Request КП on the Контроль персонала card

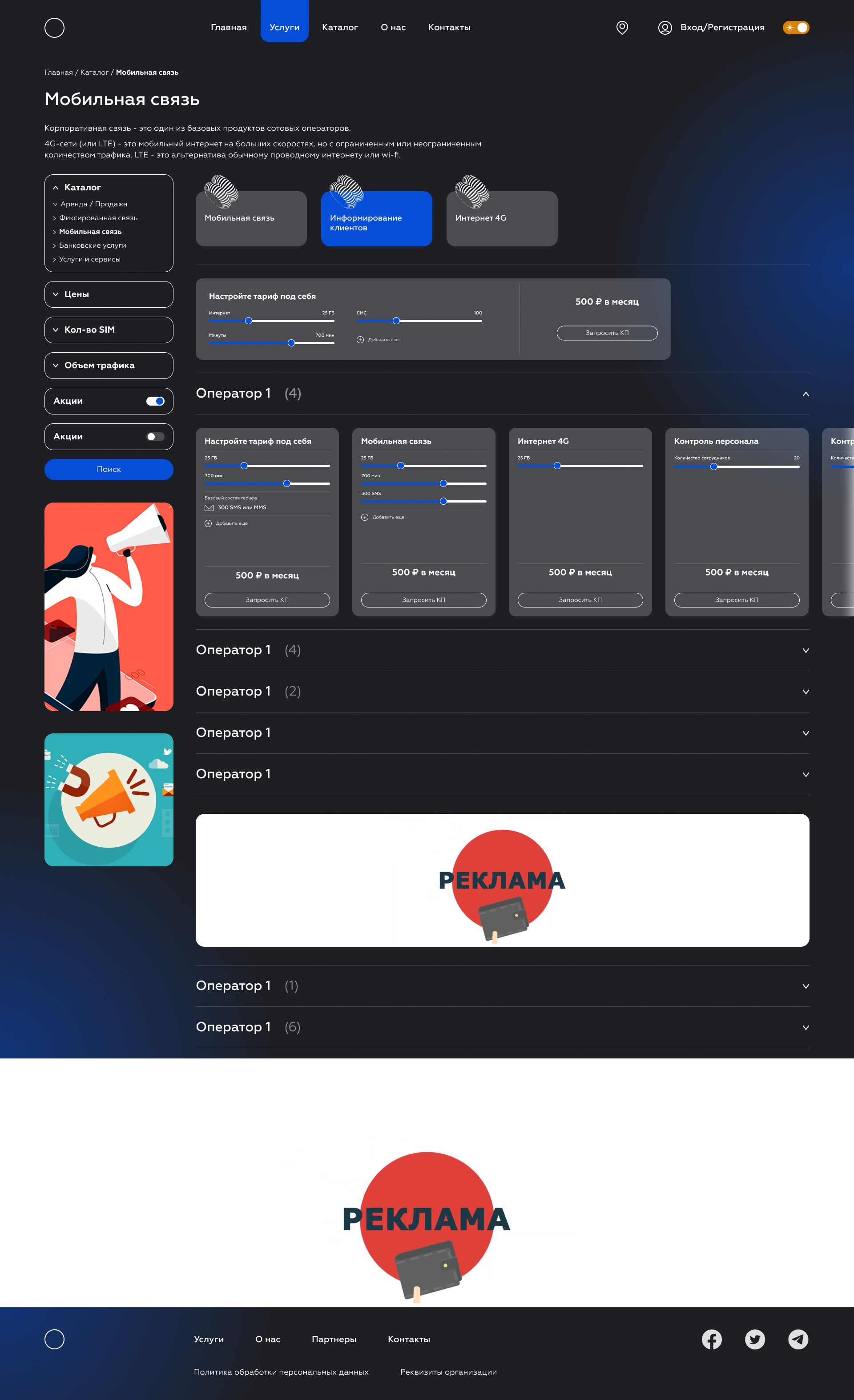click(x=737, y=600)
